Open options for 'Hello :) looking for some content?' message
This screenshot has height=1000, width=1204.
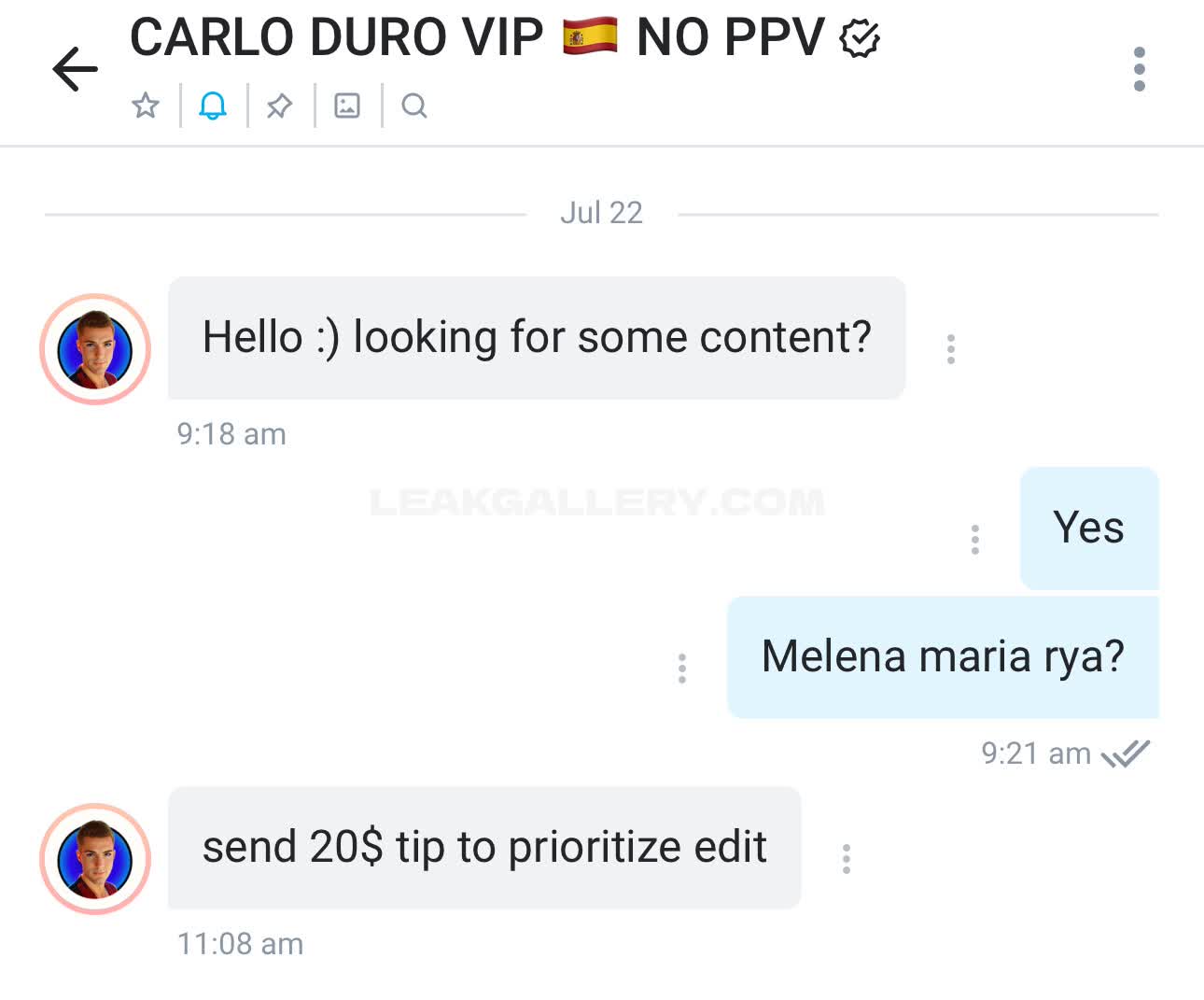[950, 349]
